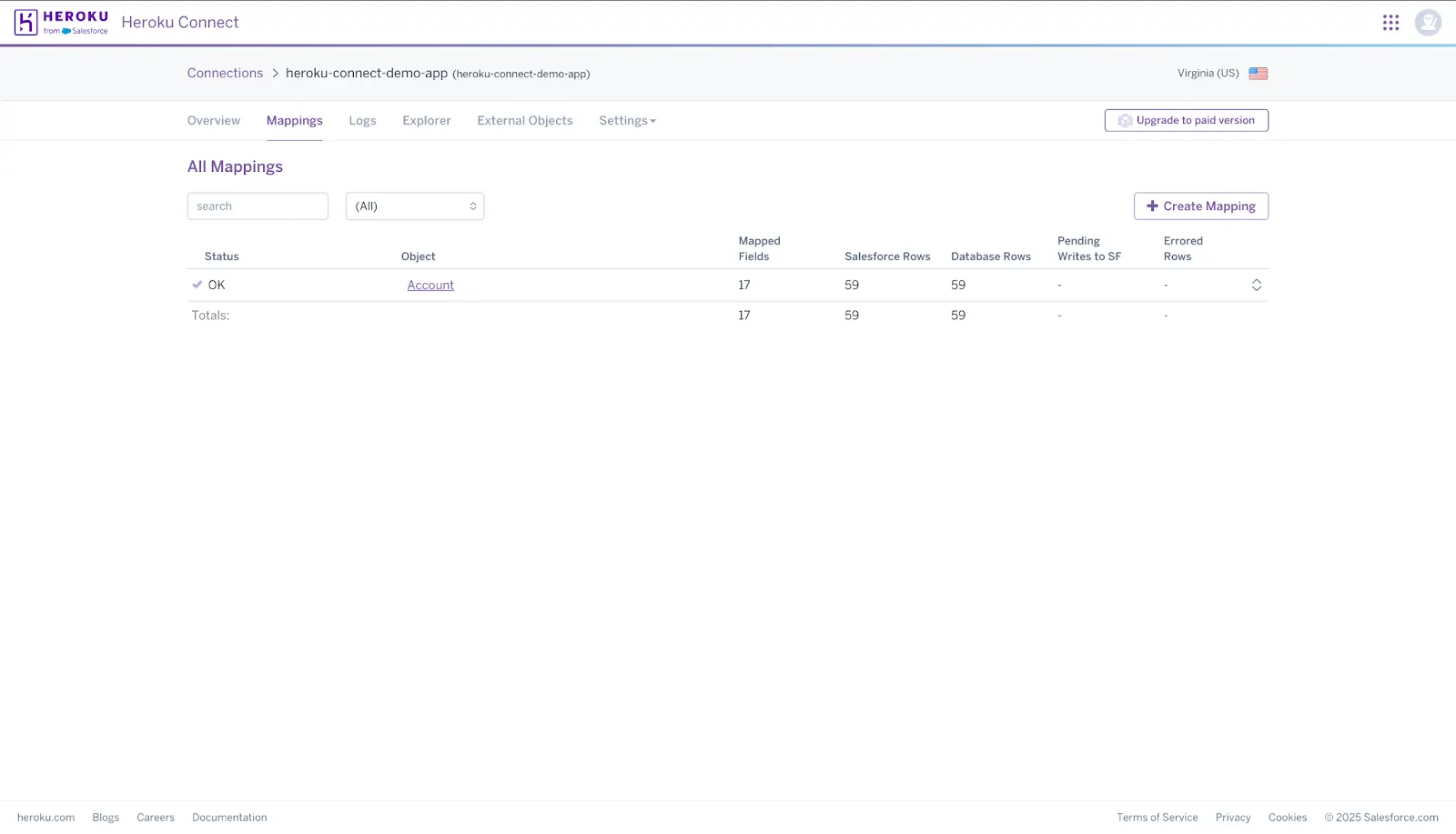Click the upgrade icon on paid version button
1456x834 pixels.
1126,119
